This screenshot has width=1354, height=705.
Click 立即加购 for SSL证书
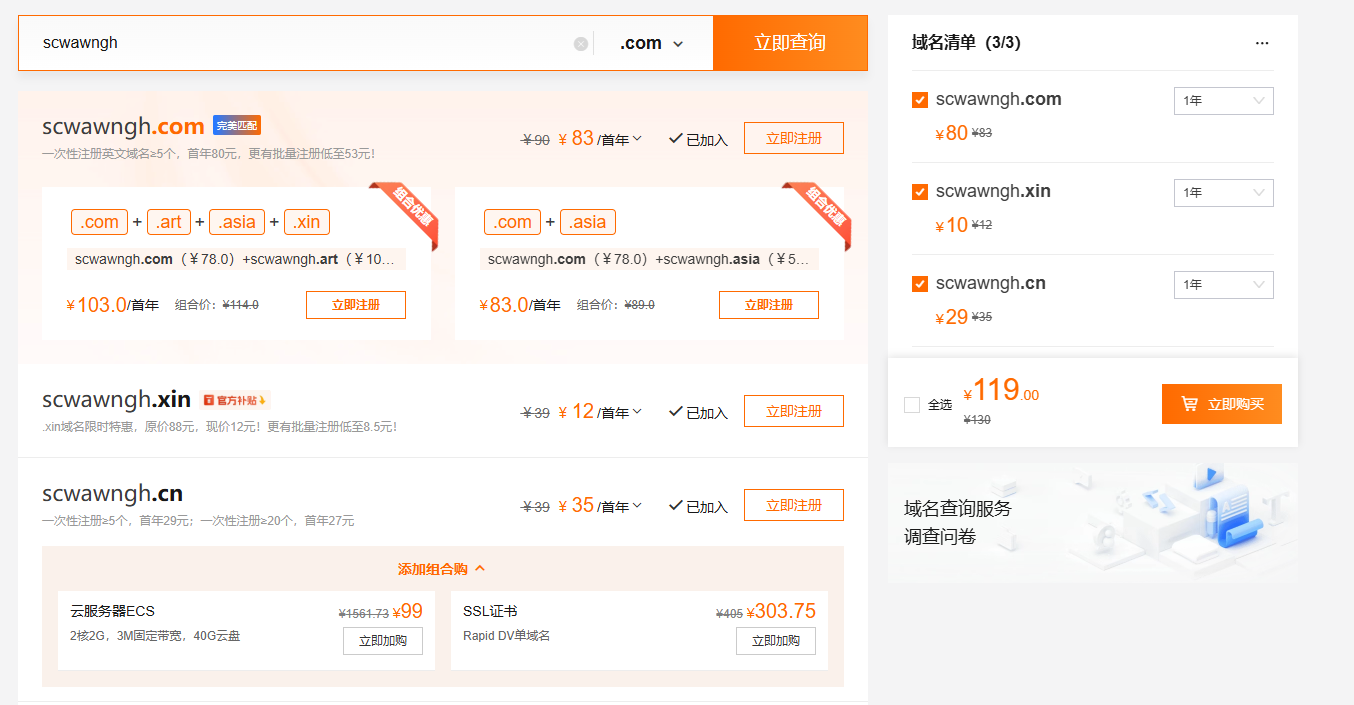[776, 641]
